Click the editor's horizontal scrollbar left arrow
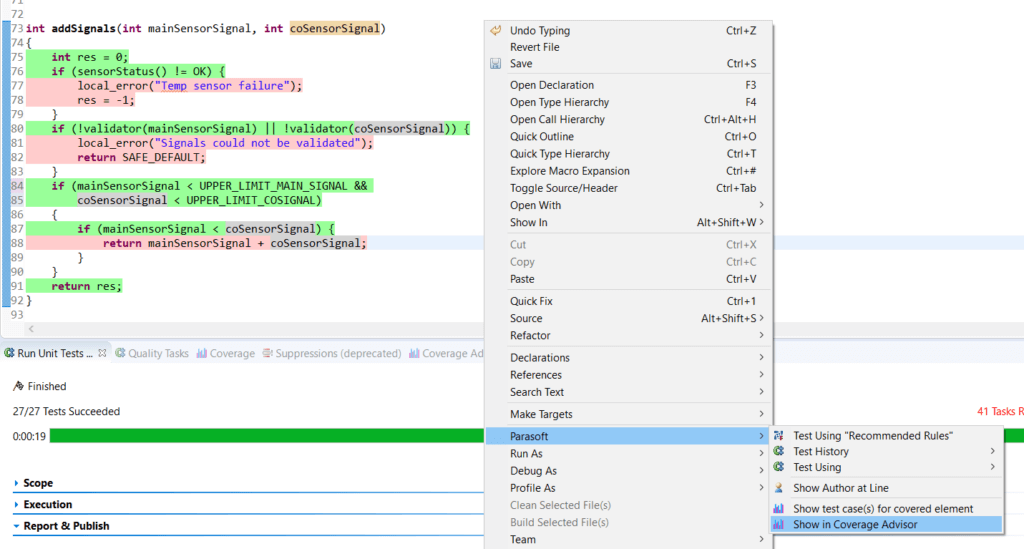The image size is (1024, 549). (x=31, y=329)
